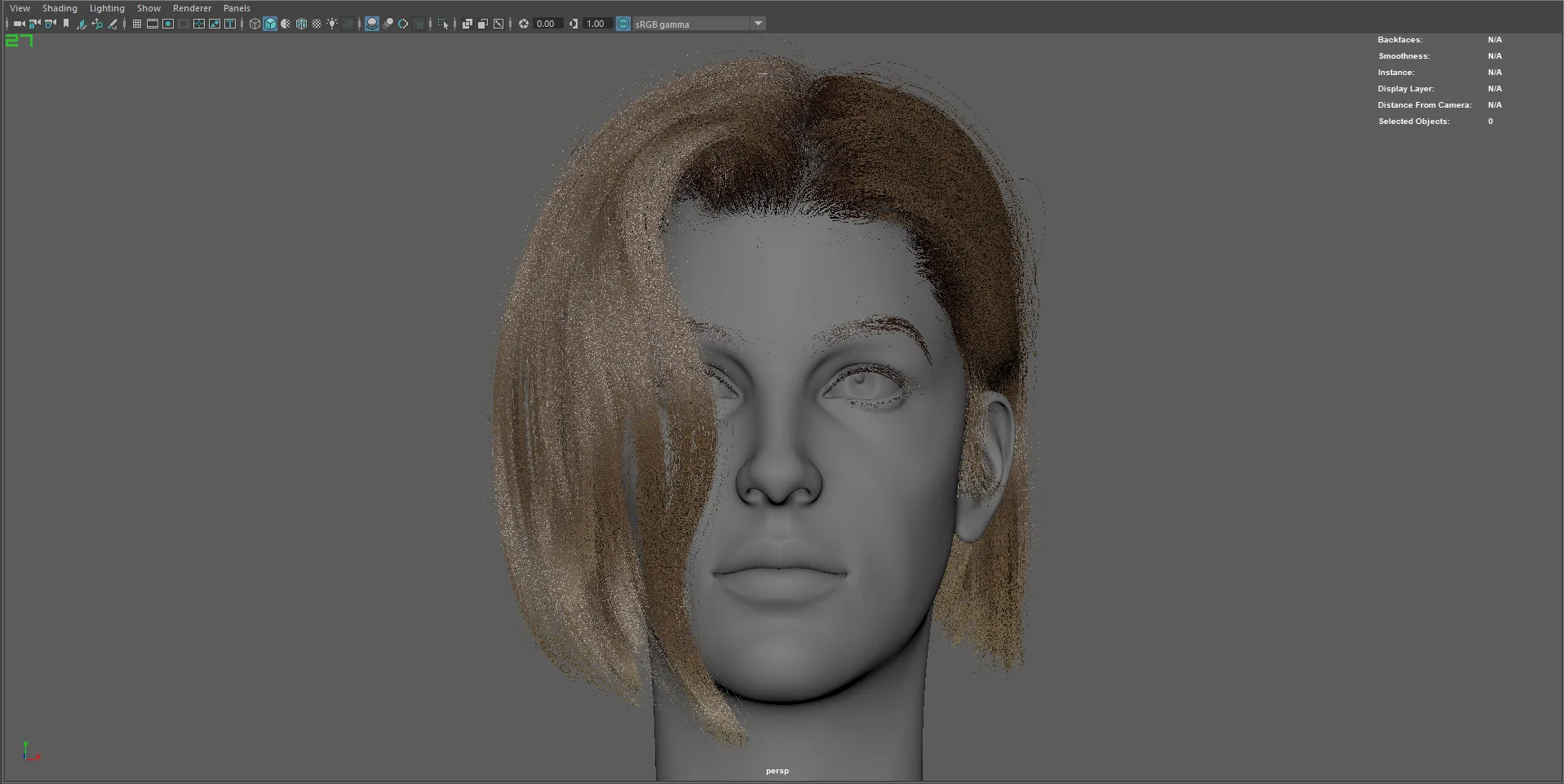Toggle the Resolution Gate icon
This screenshot has height=784, width=1564.
pyautogui.click(x=168, y=24)
